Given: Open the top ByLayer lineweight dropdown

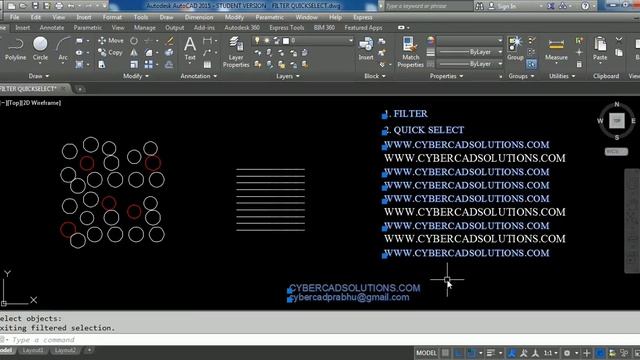Looking at the screenshot, I should pyautogui.click(x=500, y=52).
